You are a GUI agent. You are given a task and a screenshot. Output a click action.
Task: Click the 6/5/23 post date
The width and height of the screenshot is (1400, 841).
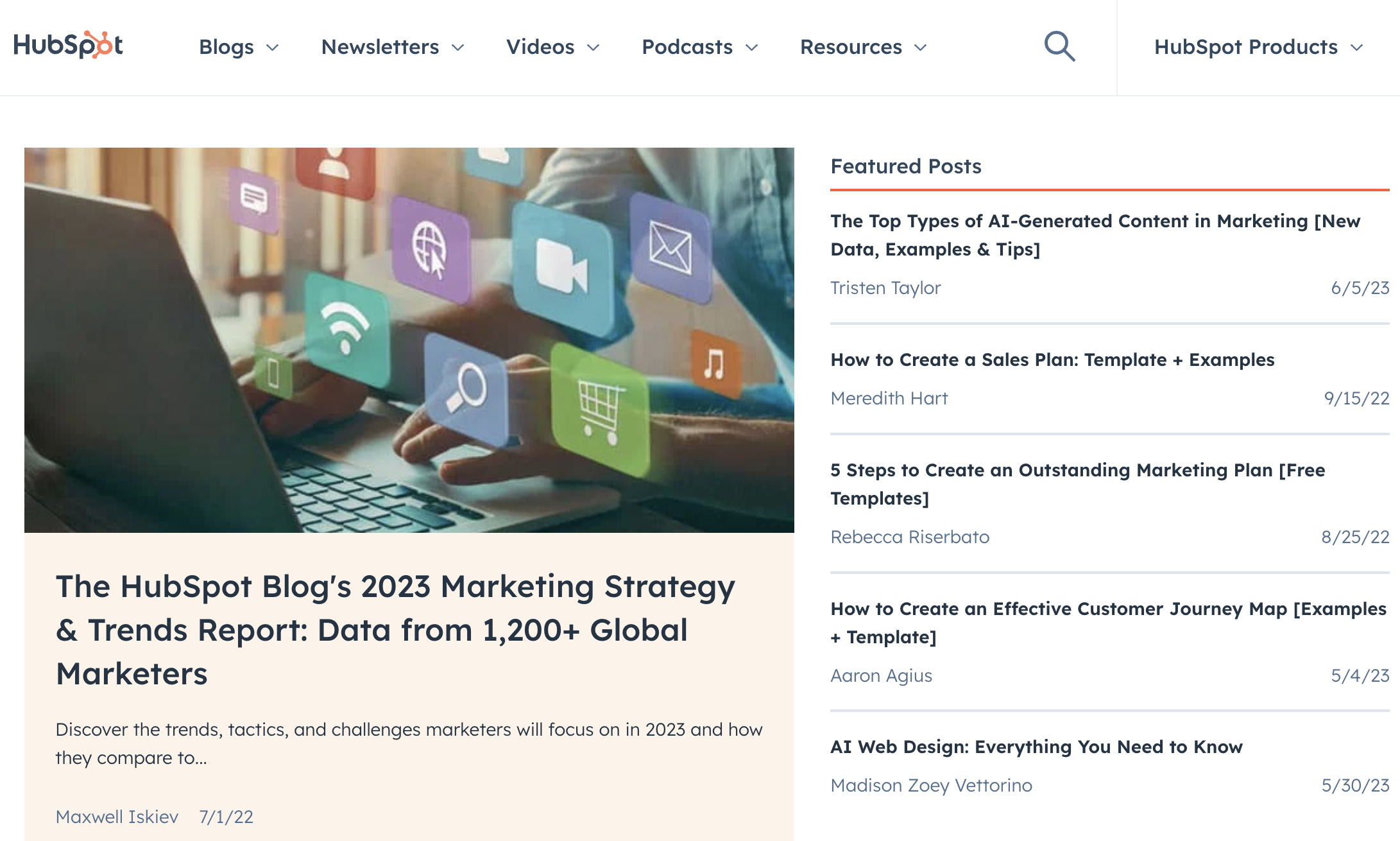[1360, 288]
